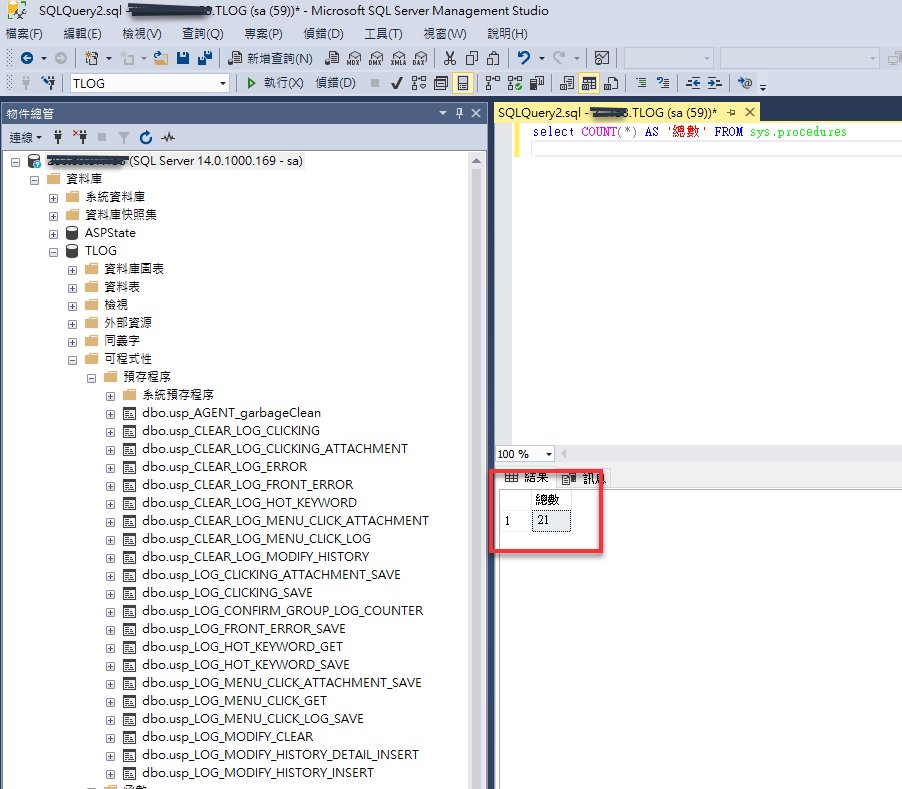
Task: Expand the 系統資料庫 folder
Action: coord(53,198)
